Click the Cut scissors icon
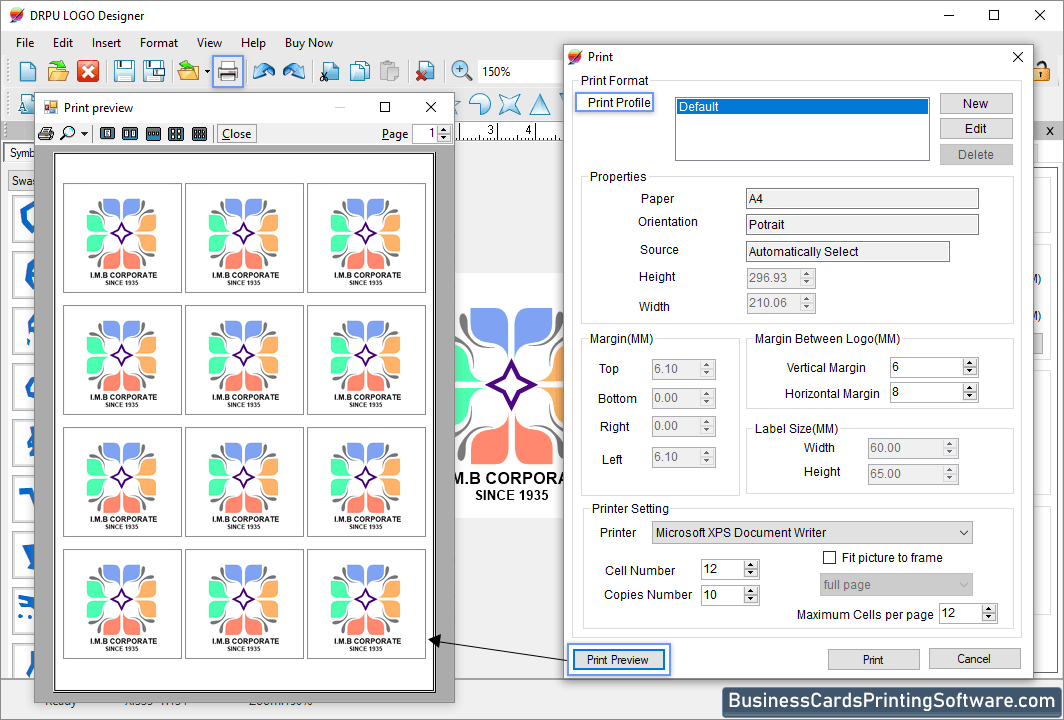Screen dimensions: 1064x720 tap(329, 71)
